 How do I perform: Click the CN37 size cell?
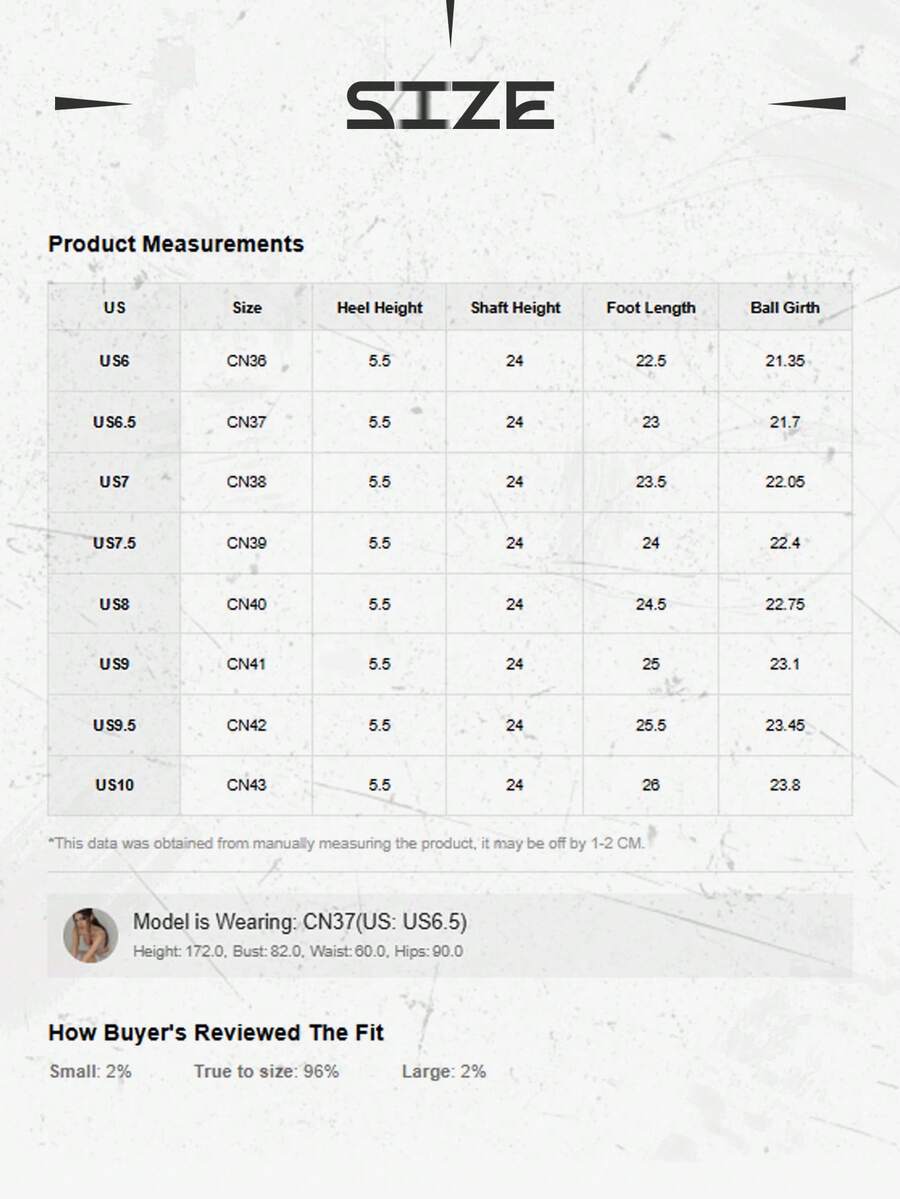pyautogui.click(x=246, y=422)
